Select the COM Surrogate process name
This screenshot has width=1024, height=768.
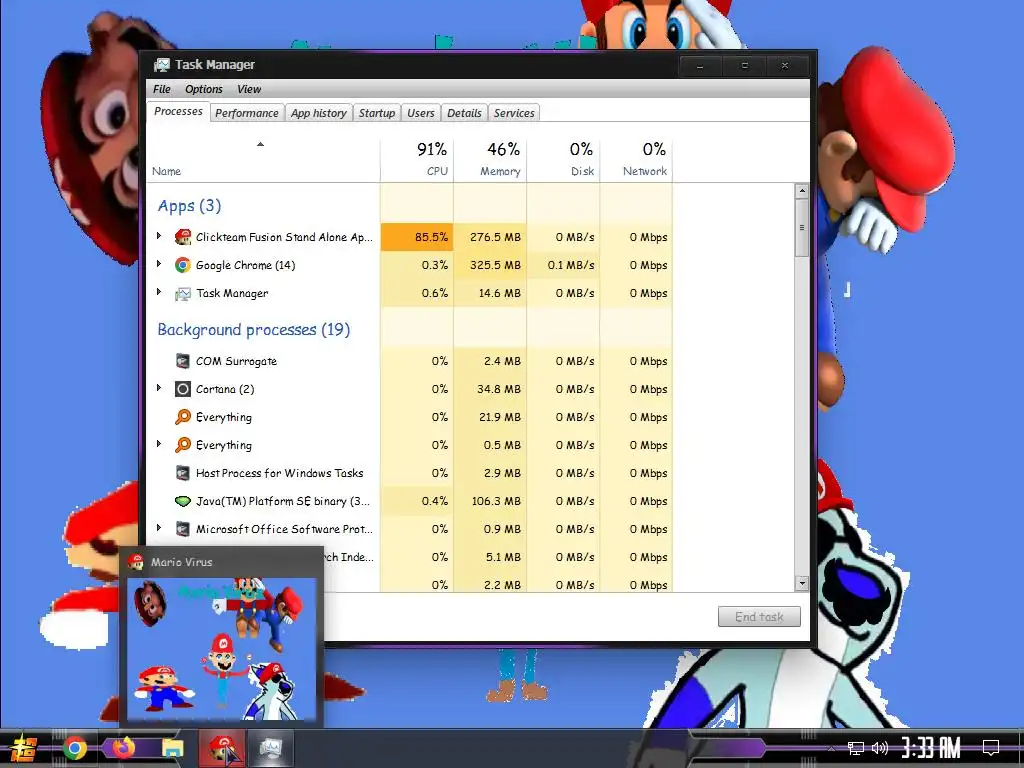236,361
